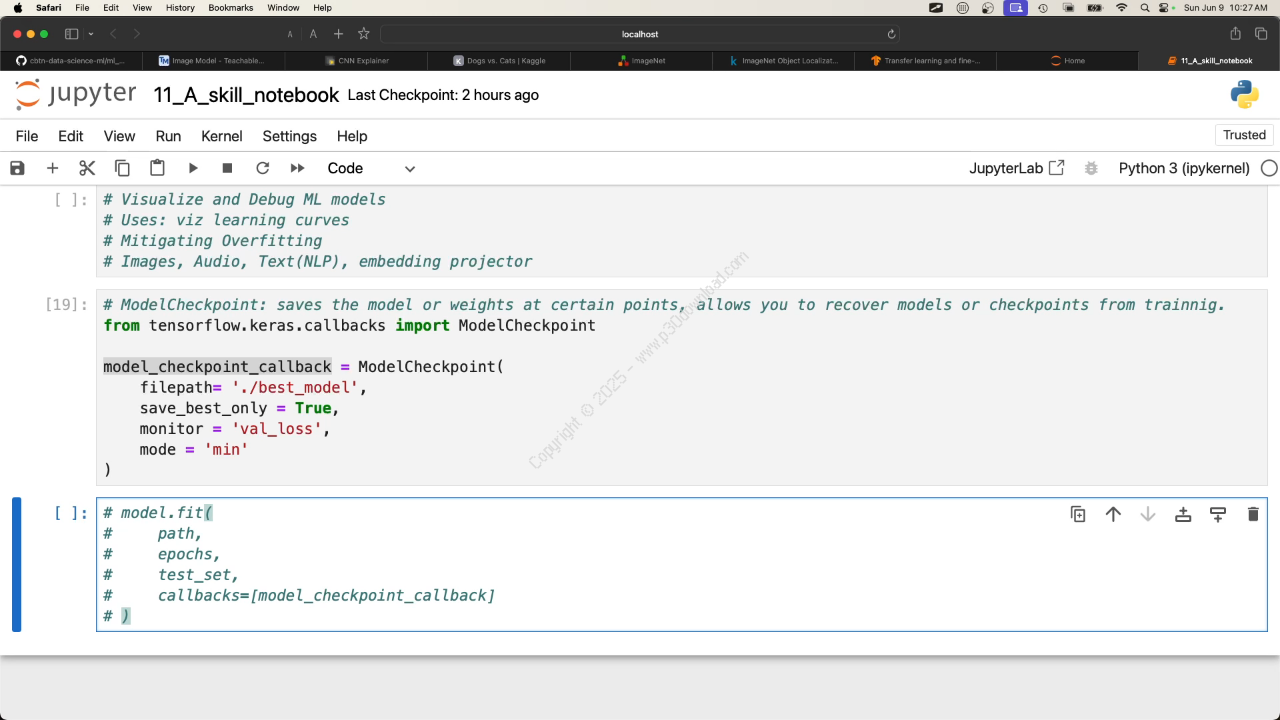Add new tab with Safari plus button
The image size is (1280, 720).
[338, 34]
